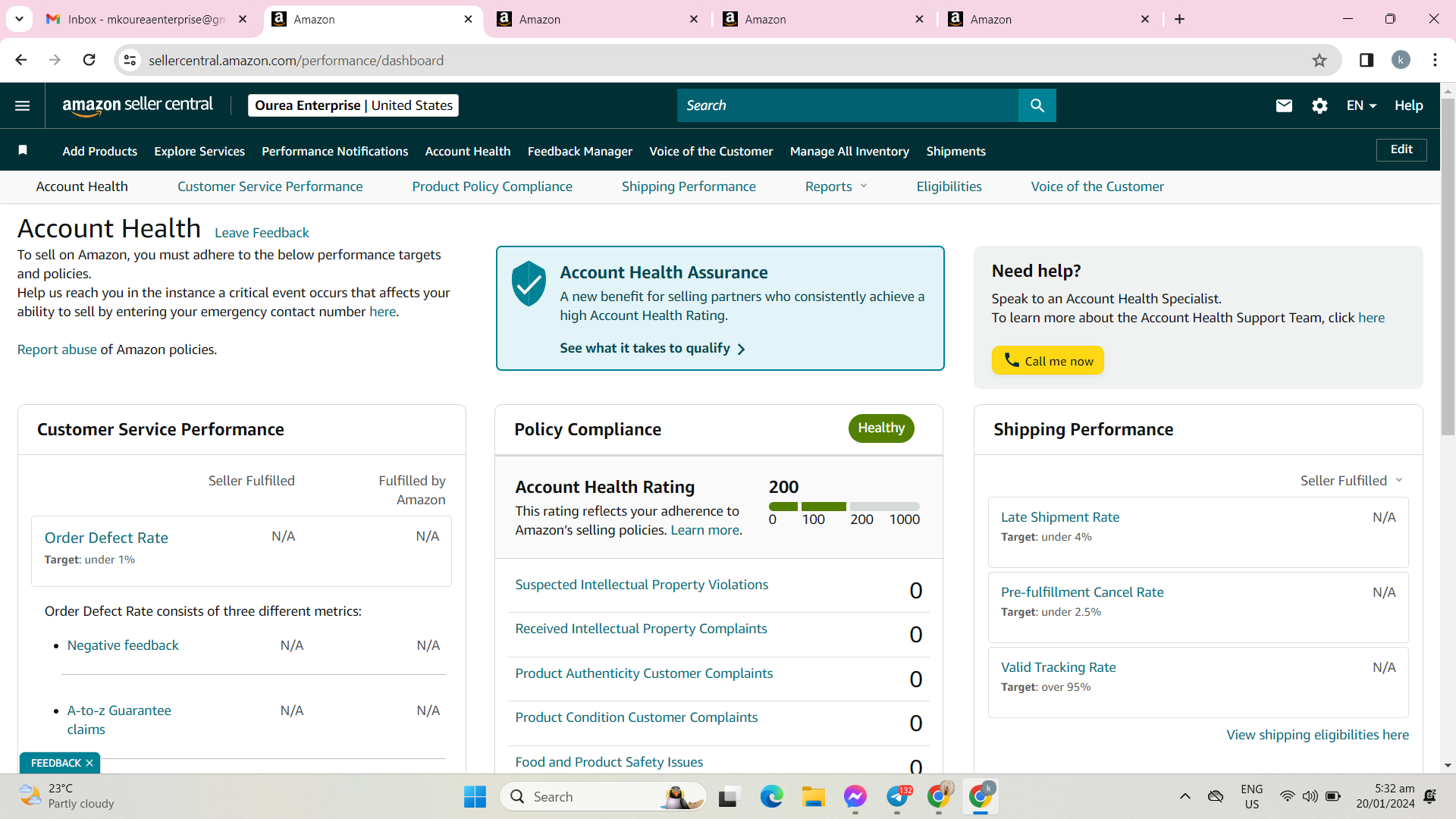Image resolution: width=1456 pixels, height=819 pixels.
Task: Open the Help link in the header
Action: 1408,105
